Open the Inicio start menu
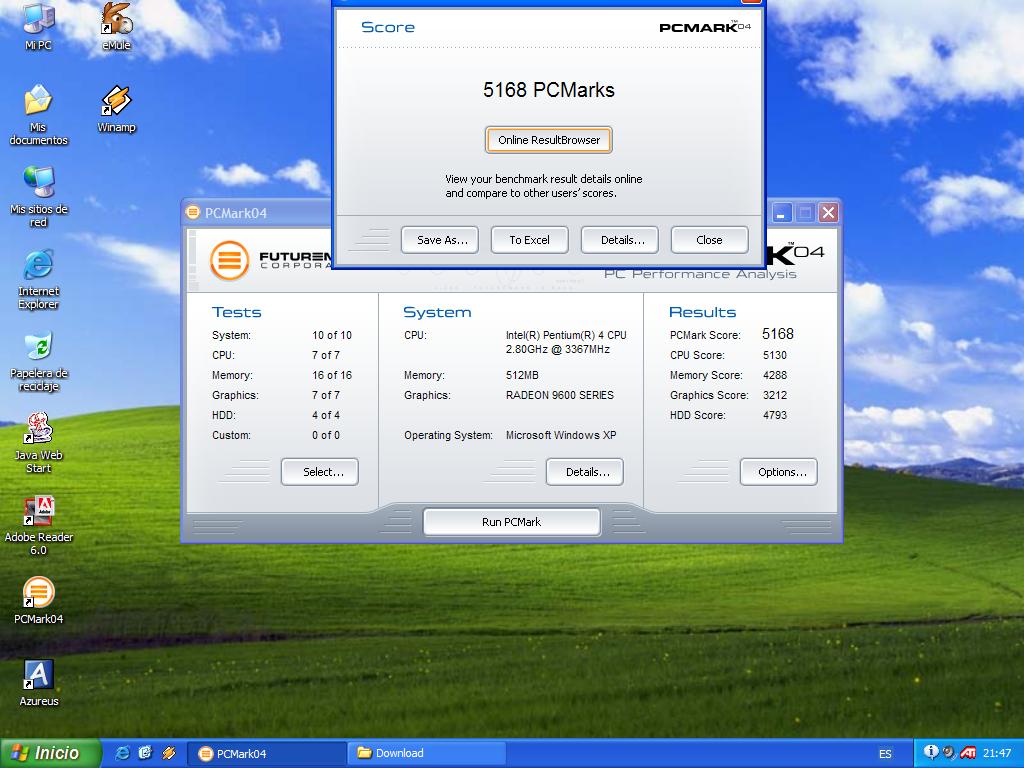This screenshot has height=768, width=1024. [x=50, y=753]
